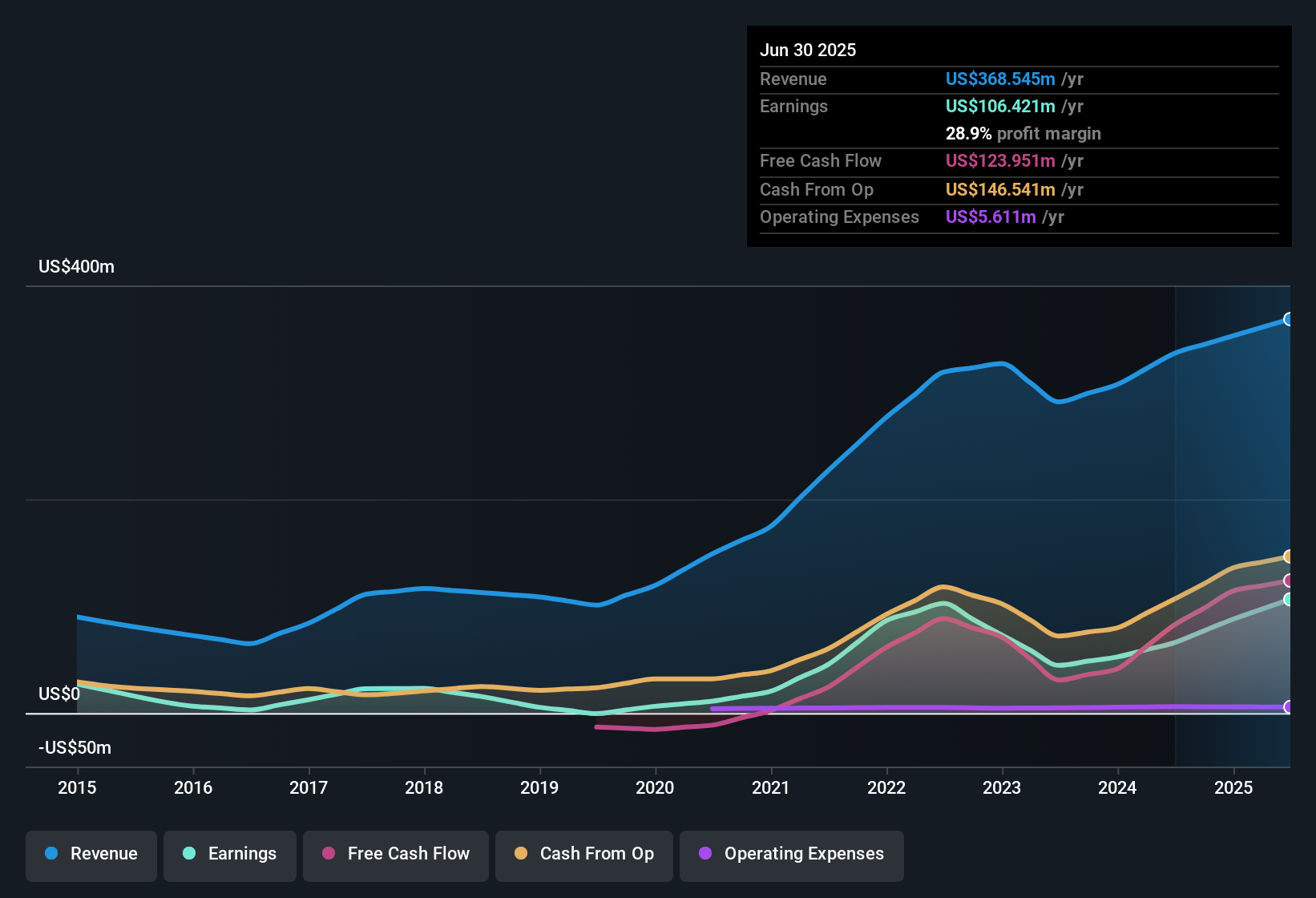
Task: Click the 2022 label on the x-axis
Action: coord(886,788)
